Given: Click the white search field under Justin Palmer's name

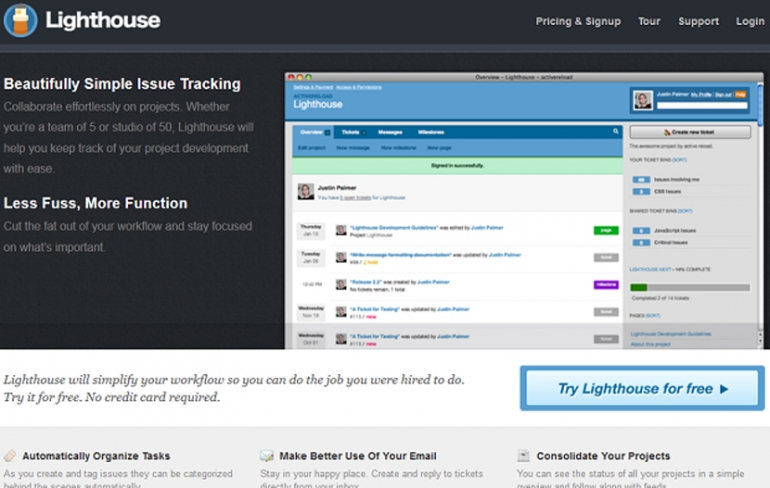Looking at the screenshot, I should (702, 105).
